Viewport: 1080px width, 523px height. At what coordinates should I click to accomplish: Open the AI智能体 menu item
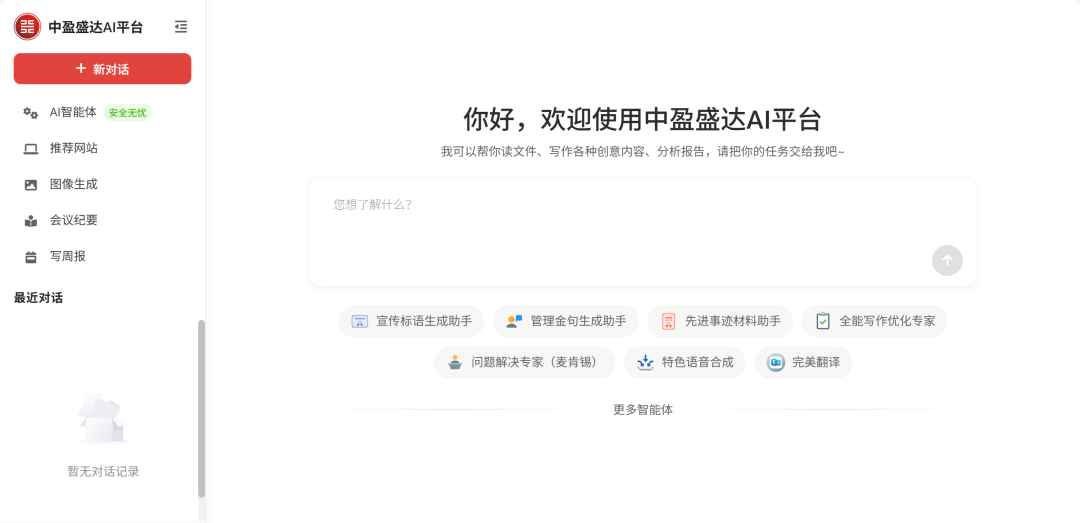[73, 112]
